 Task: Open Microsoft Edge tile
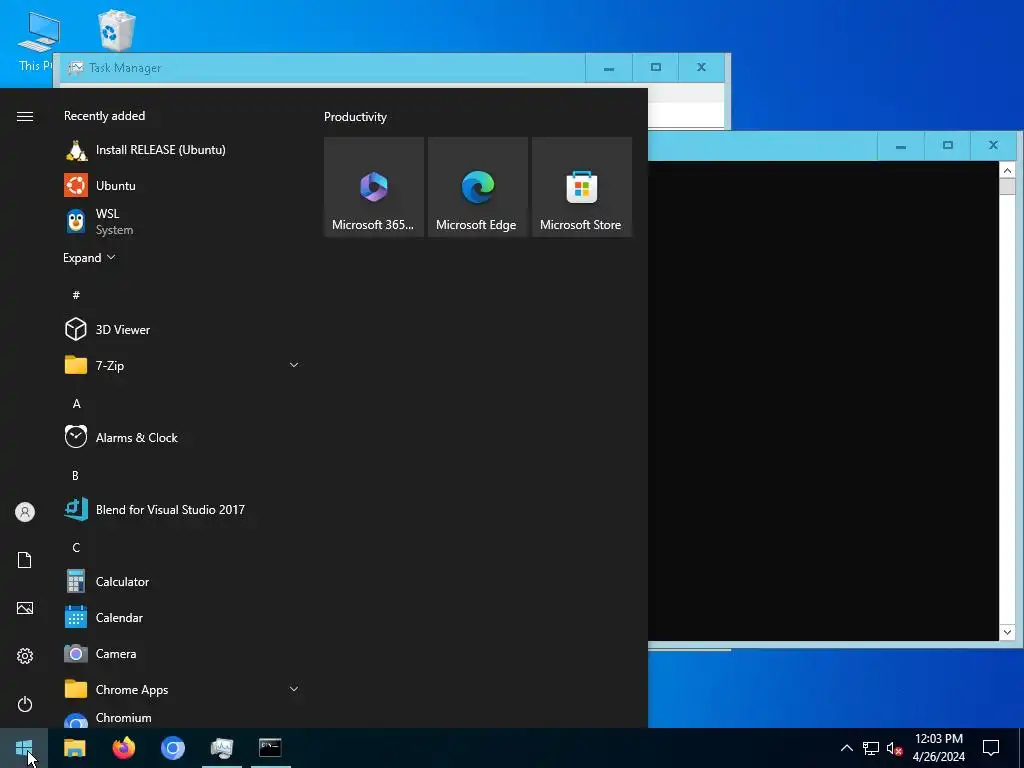(x=477, y=187)
